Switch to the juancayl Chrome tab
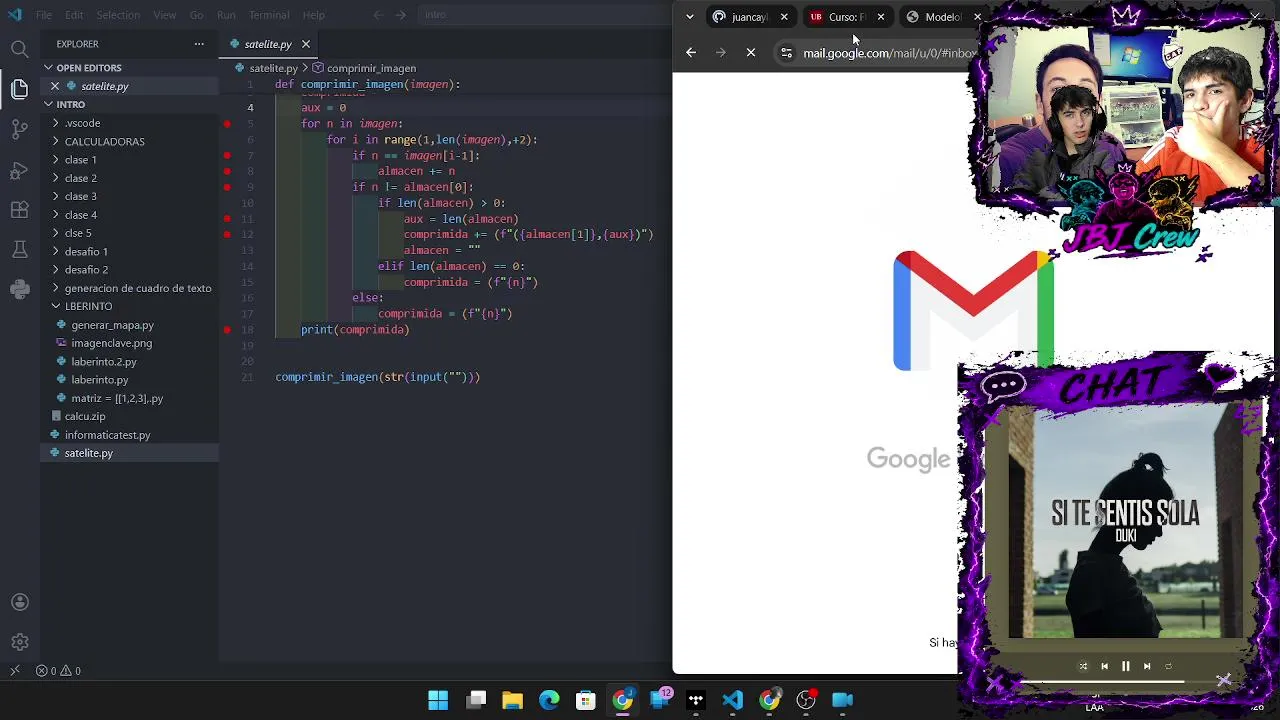The height and width of the screenshot is (720, 1280). pyautogui.click(x=750, y=17)
